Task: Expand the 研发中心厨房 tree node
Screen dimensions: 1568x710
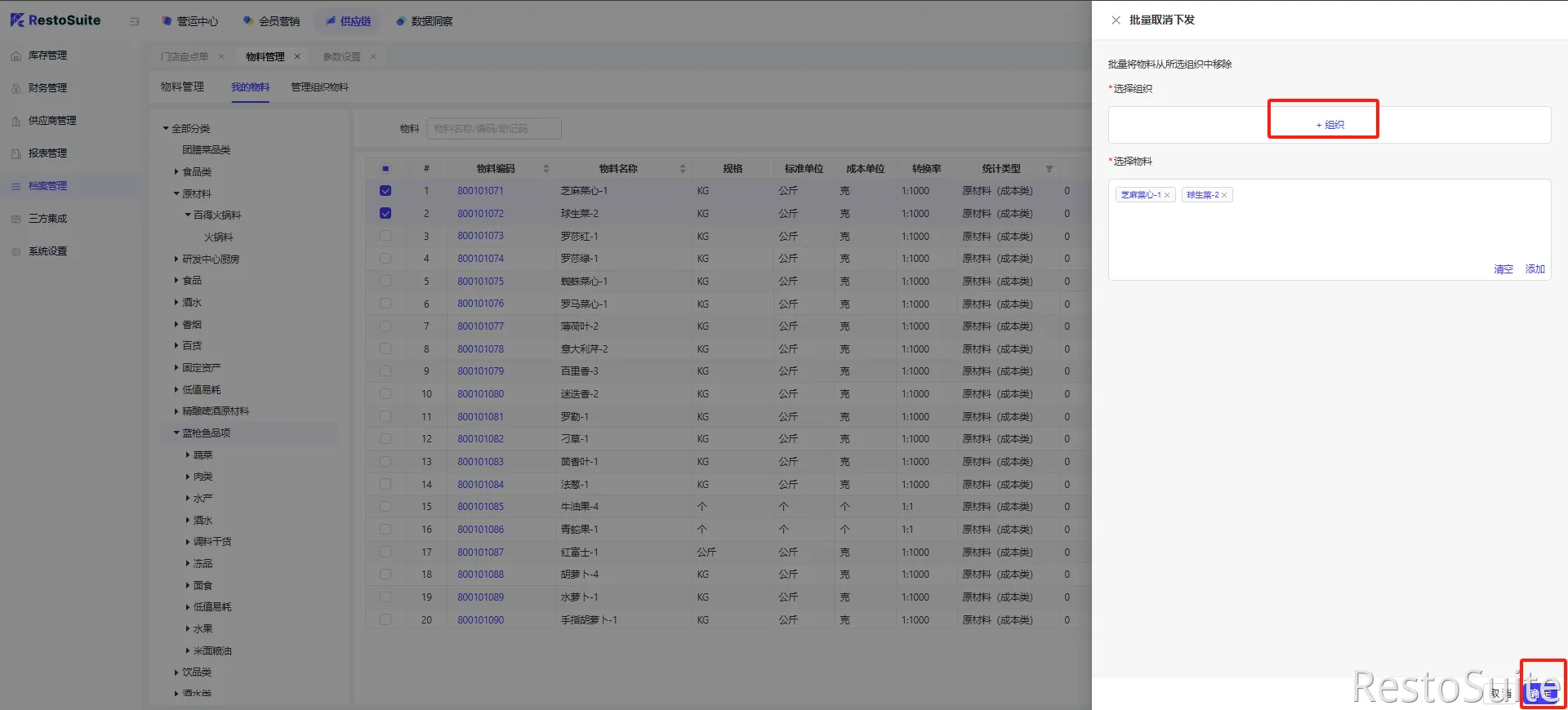Action: pyautogui.click(x=176, y=260)
